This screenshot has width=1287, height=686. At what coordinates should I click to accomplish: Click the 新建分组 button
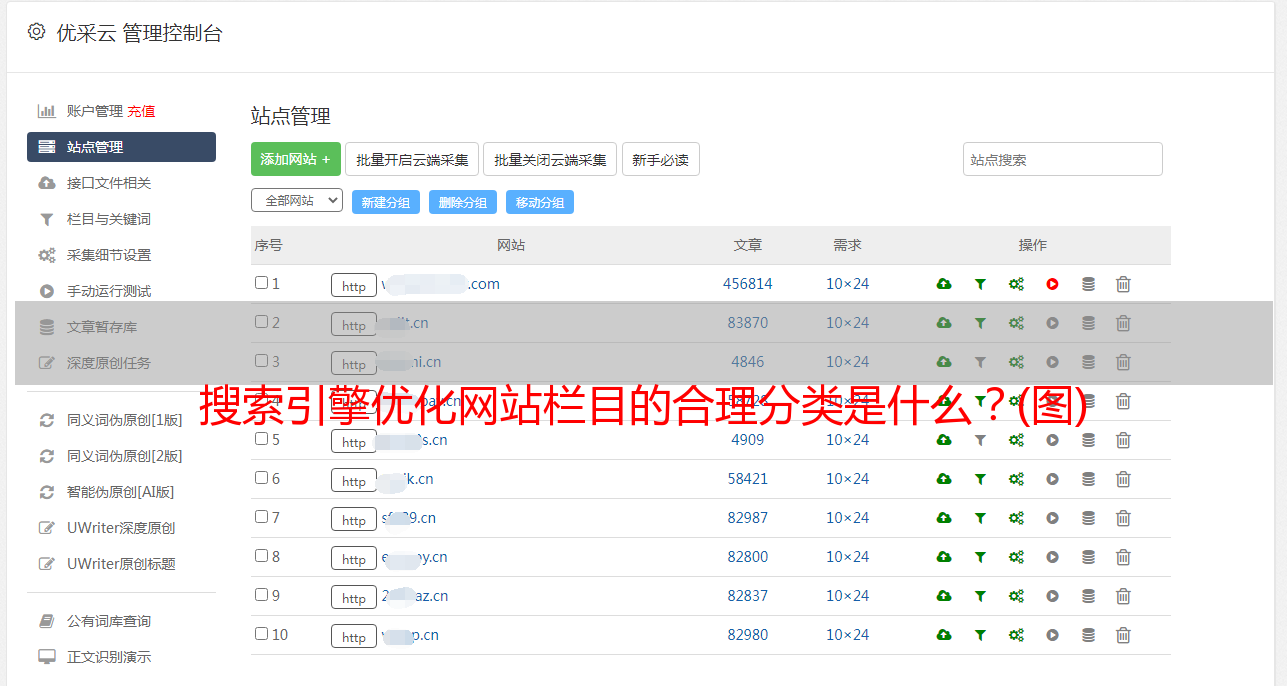tap(386, 202)
